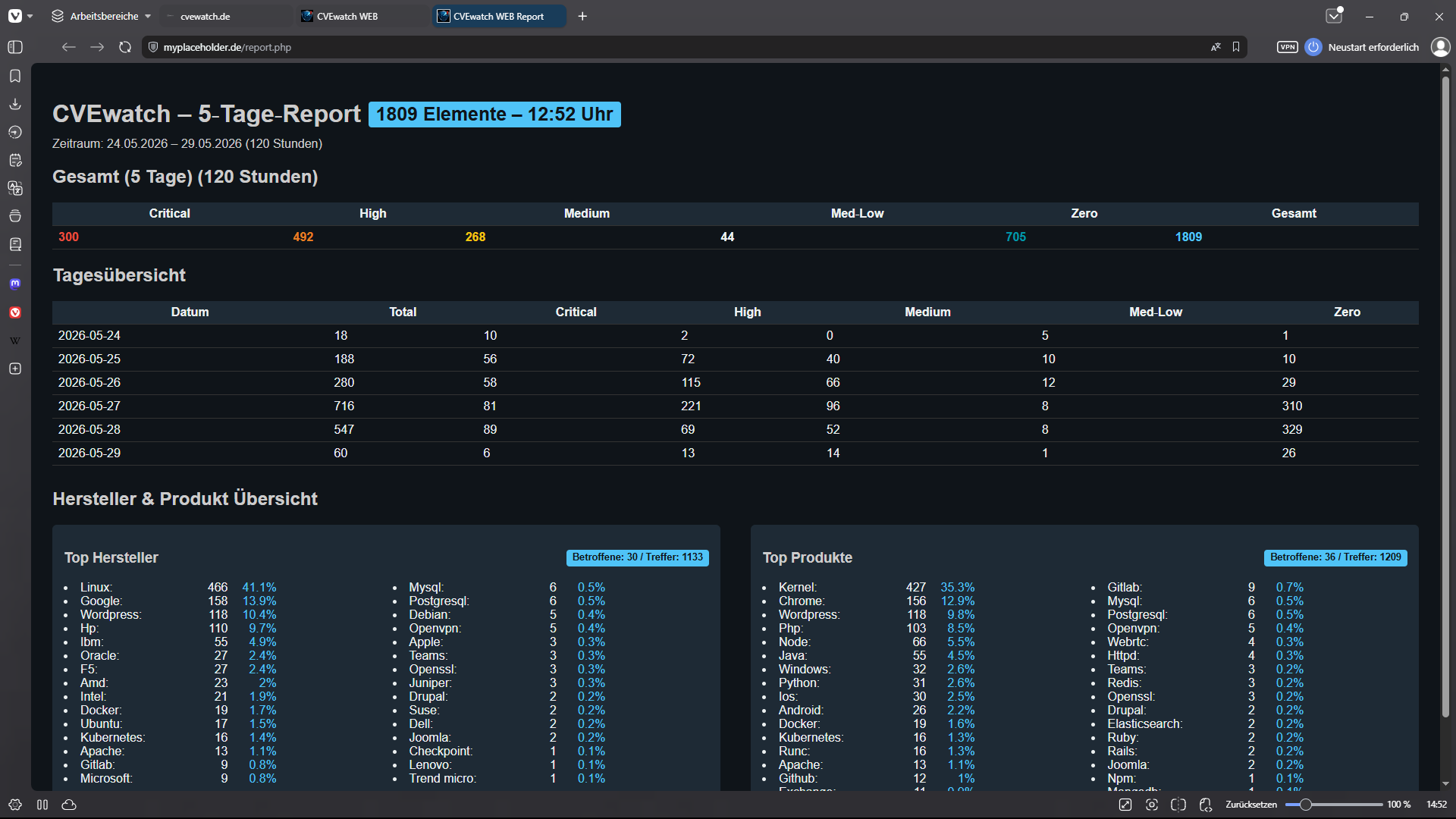
Task: Open sync cloud icon in status bar
Action: 69,805
